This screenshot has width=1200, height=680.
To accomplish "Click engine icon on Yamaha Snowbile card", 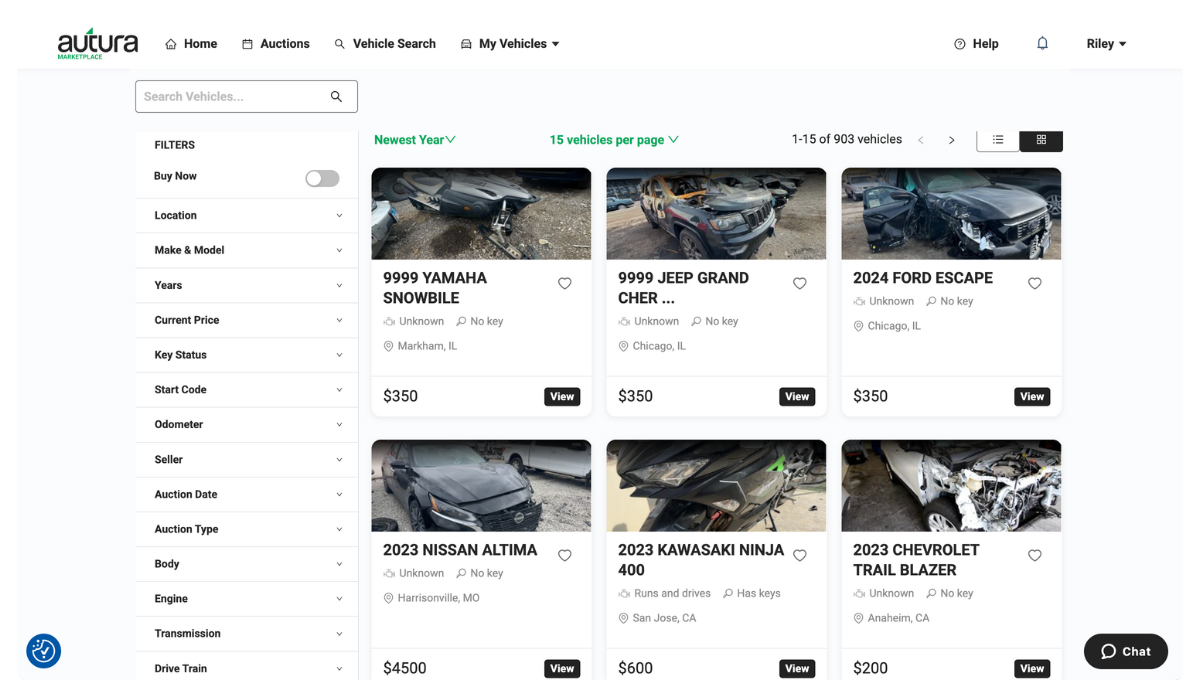I will pos(389,321).
